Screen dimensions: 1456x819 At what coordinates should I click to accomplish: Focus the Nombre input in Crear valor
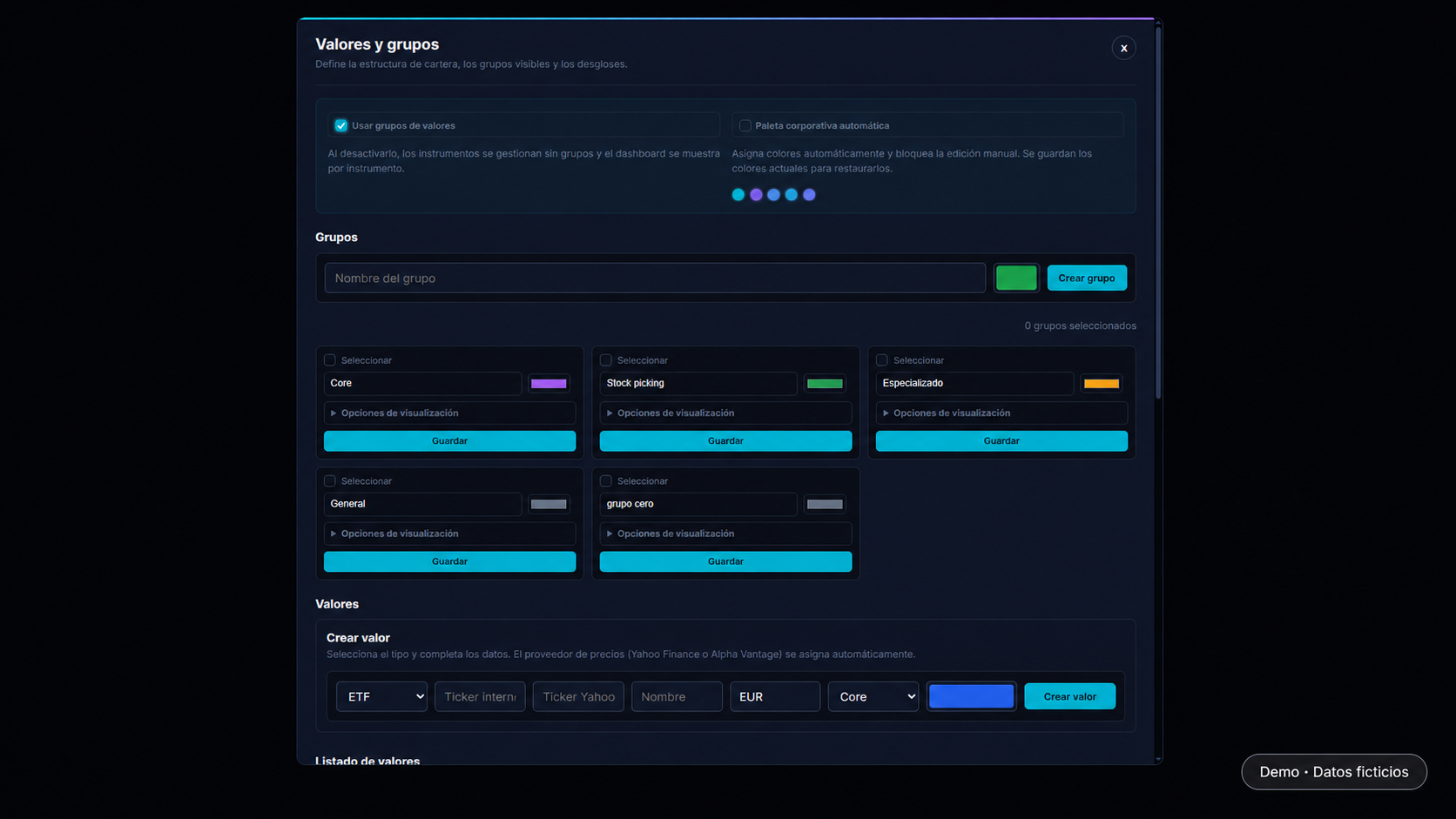tap(677, 696)
